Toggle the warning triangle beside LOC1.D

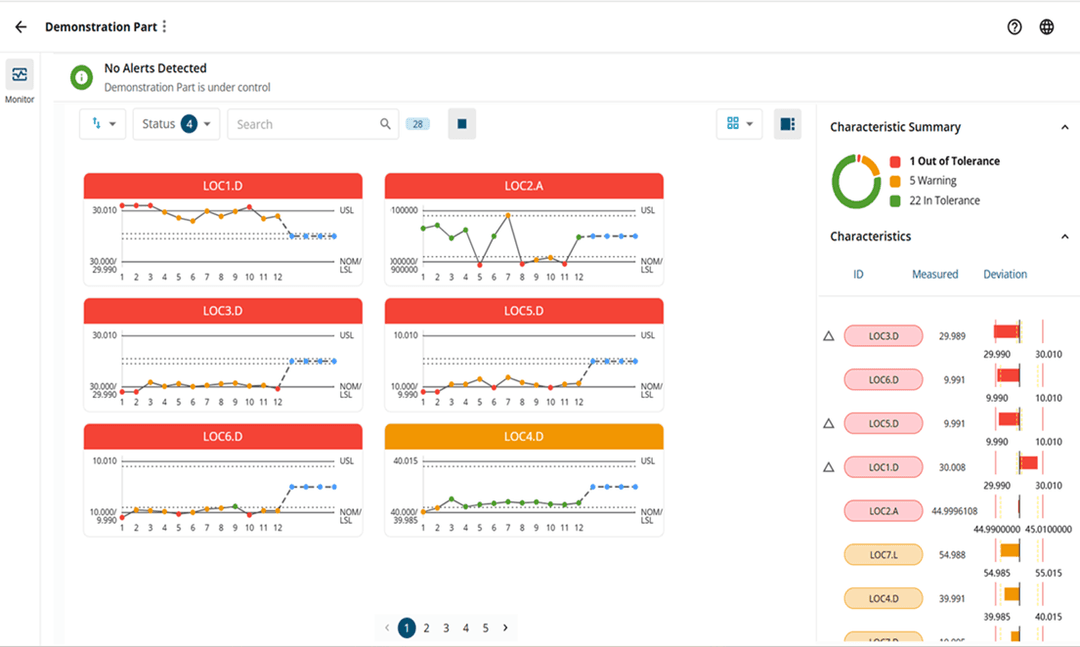tap(828, 467)
